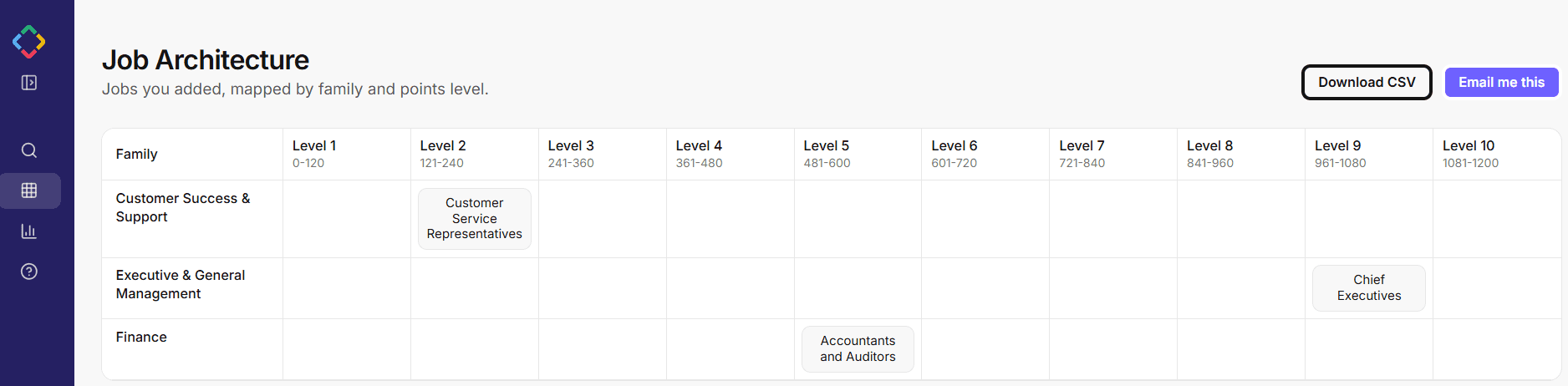Open the search magnifier icon in sidebar
1568x386 pixels.
pyautogui.click(x=29, y=150)
